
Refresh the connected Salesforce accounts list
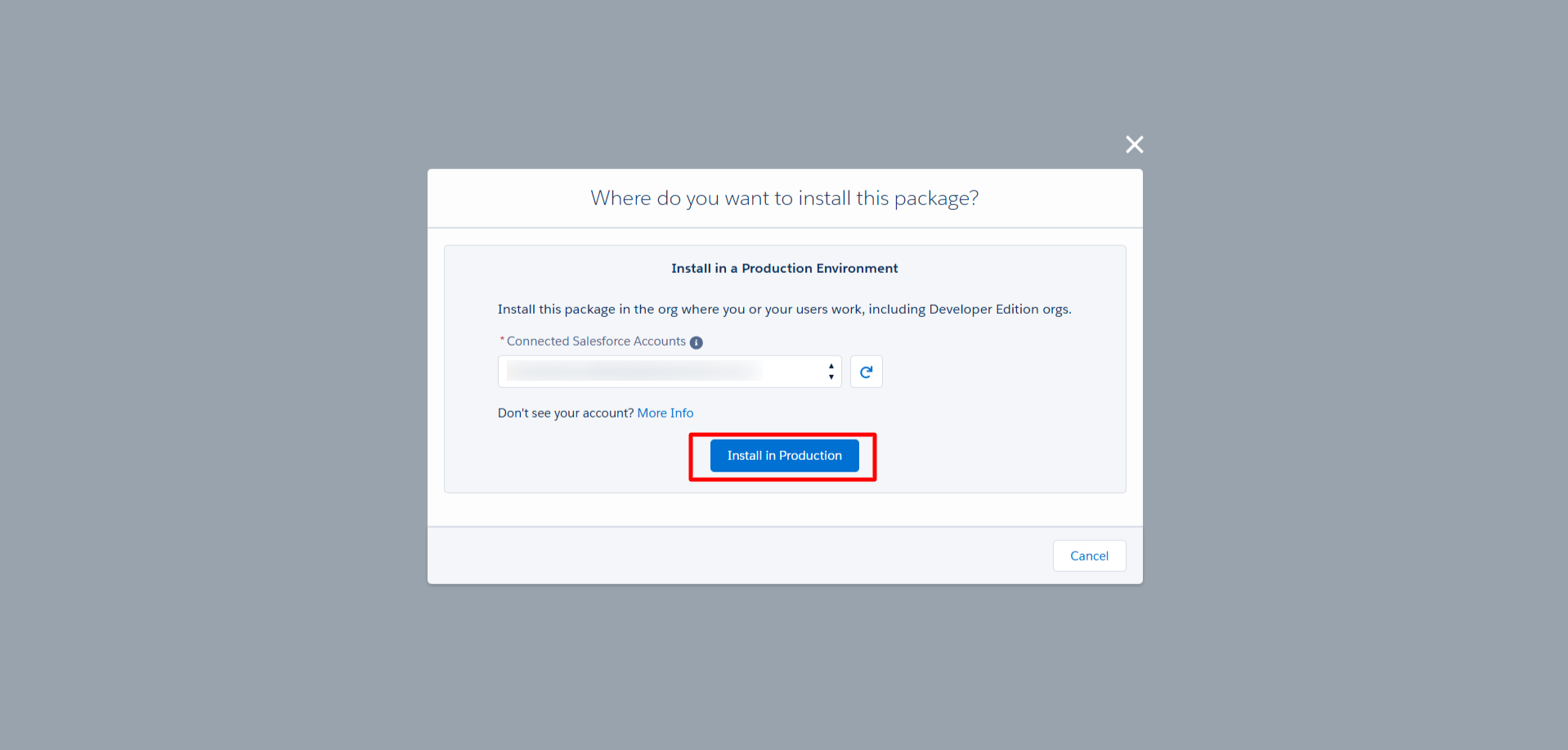coord(866,372)
